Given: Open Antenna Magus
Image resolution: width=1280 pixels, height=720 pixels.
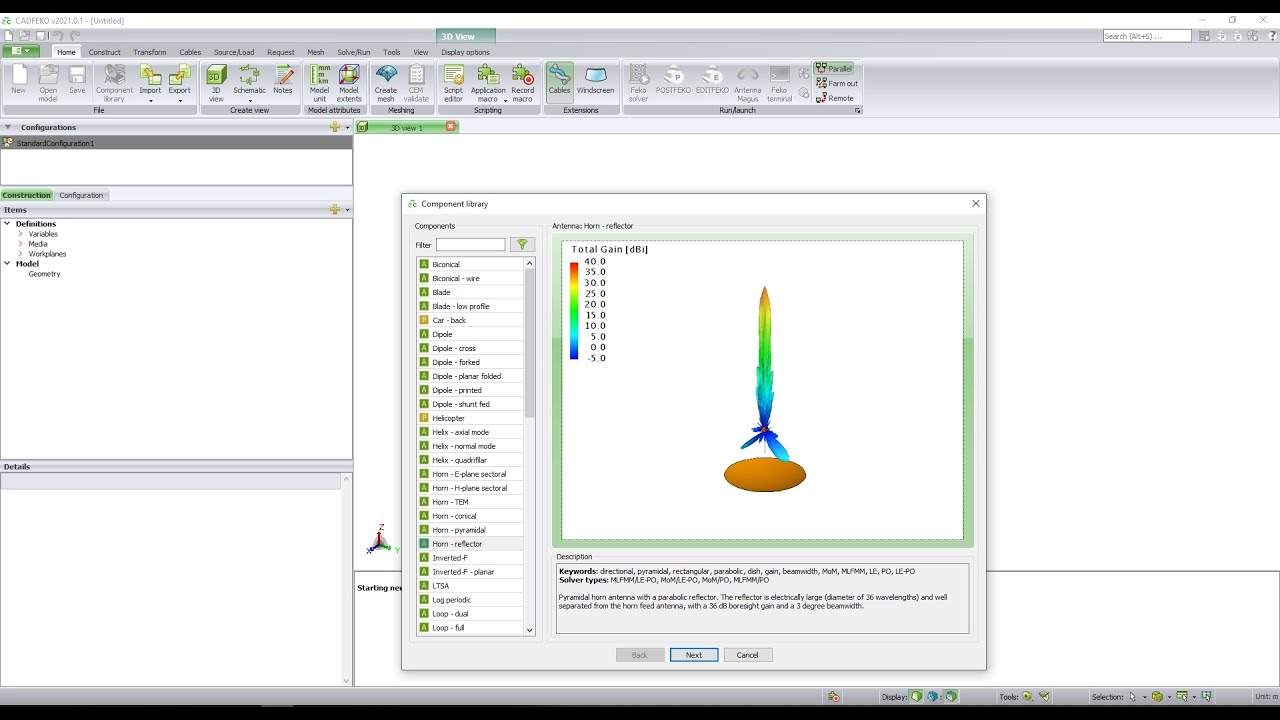Looking at the screenshot, I should pos(747,83).
